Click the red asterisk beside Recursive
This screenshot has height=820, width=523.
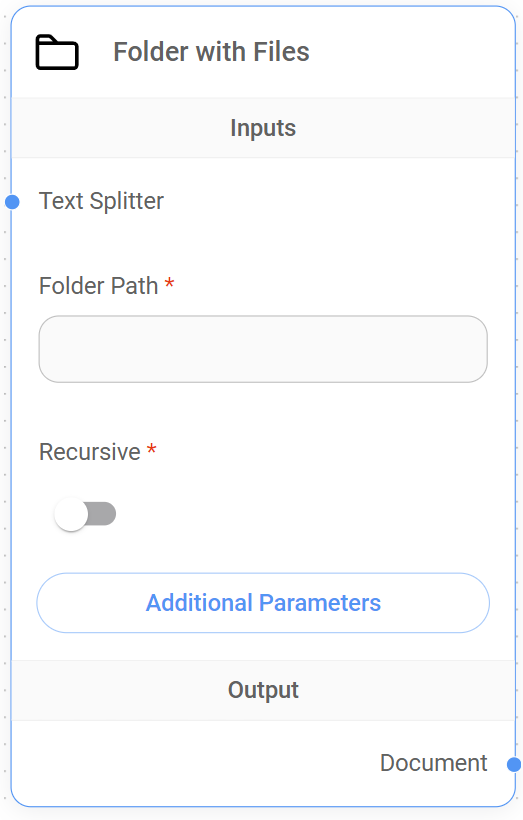152,449
